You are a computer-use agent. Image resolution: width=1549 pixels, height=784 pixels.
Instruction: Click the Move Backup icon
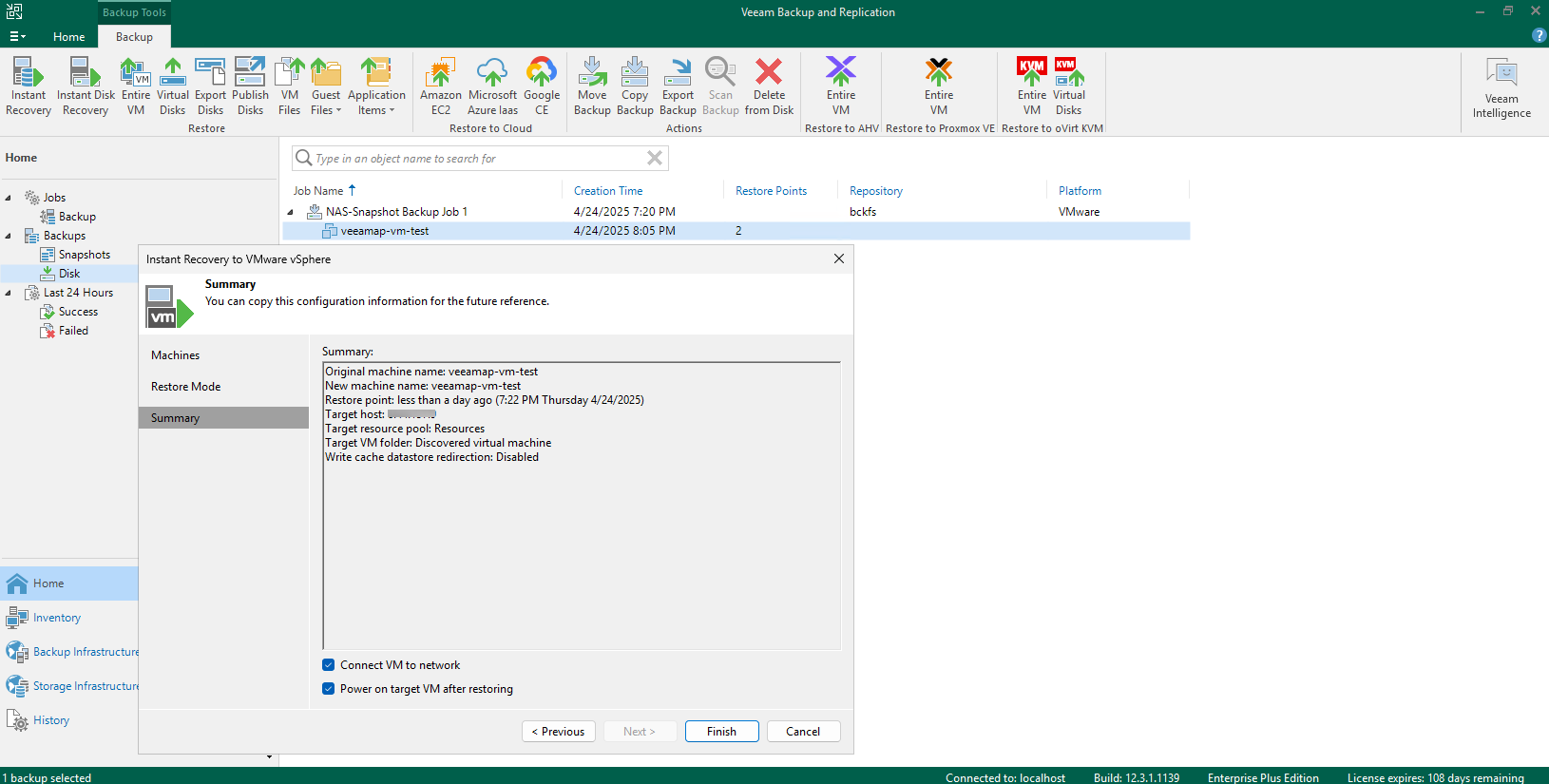coord(592,86)
